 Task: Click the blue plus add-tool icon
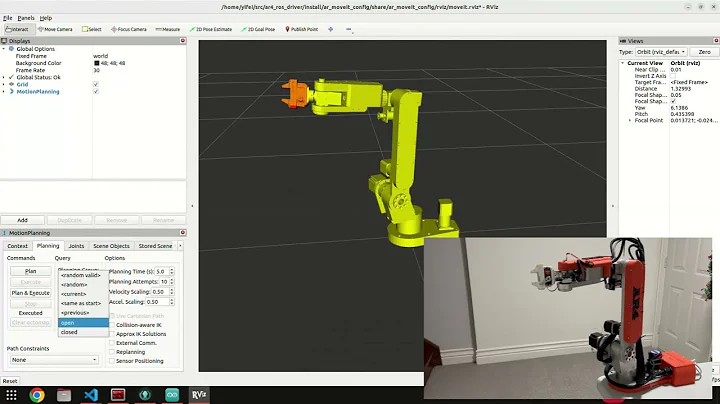click(331, 29)
